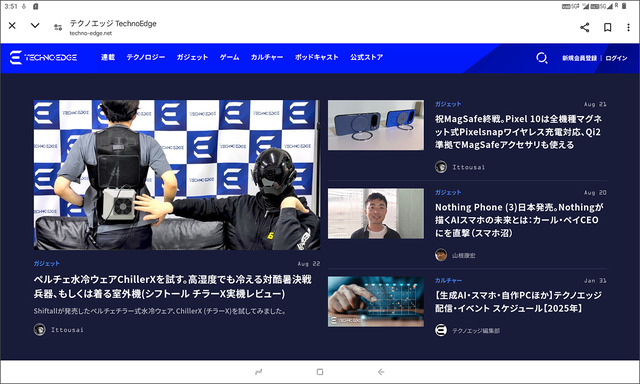Open the ポッドキャスト menu item
This screenshot has width=640, height=384.
317,57
